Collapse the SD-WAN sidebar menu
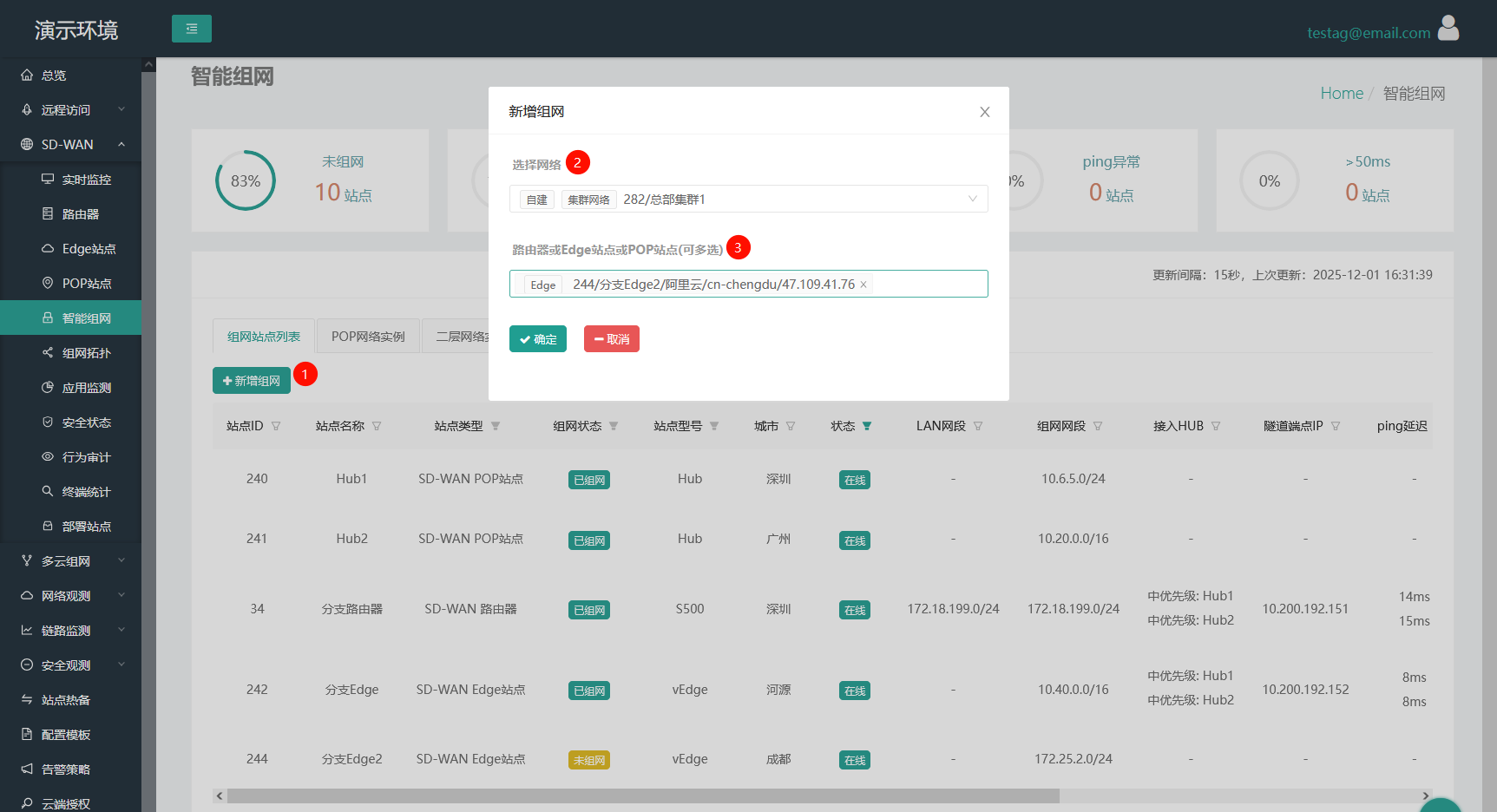1497x812 pixels. 70,145
